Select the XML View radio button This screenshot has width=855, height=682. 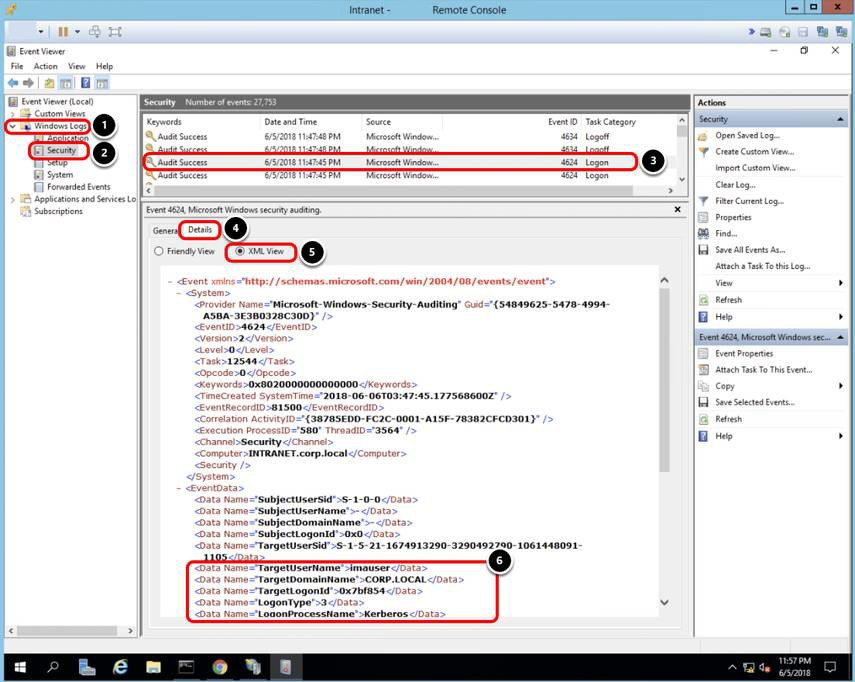240,251
